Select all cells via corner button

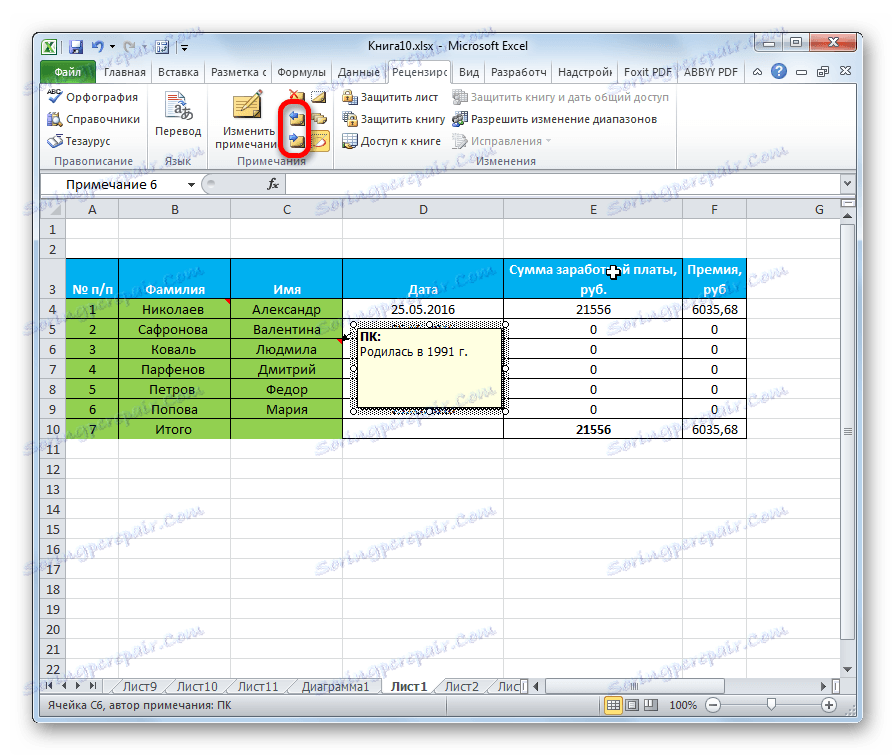pyautogui.click(x=53, y=209)
